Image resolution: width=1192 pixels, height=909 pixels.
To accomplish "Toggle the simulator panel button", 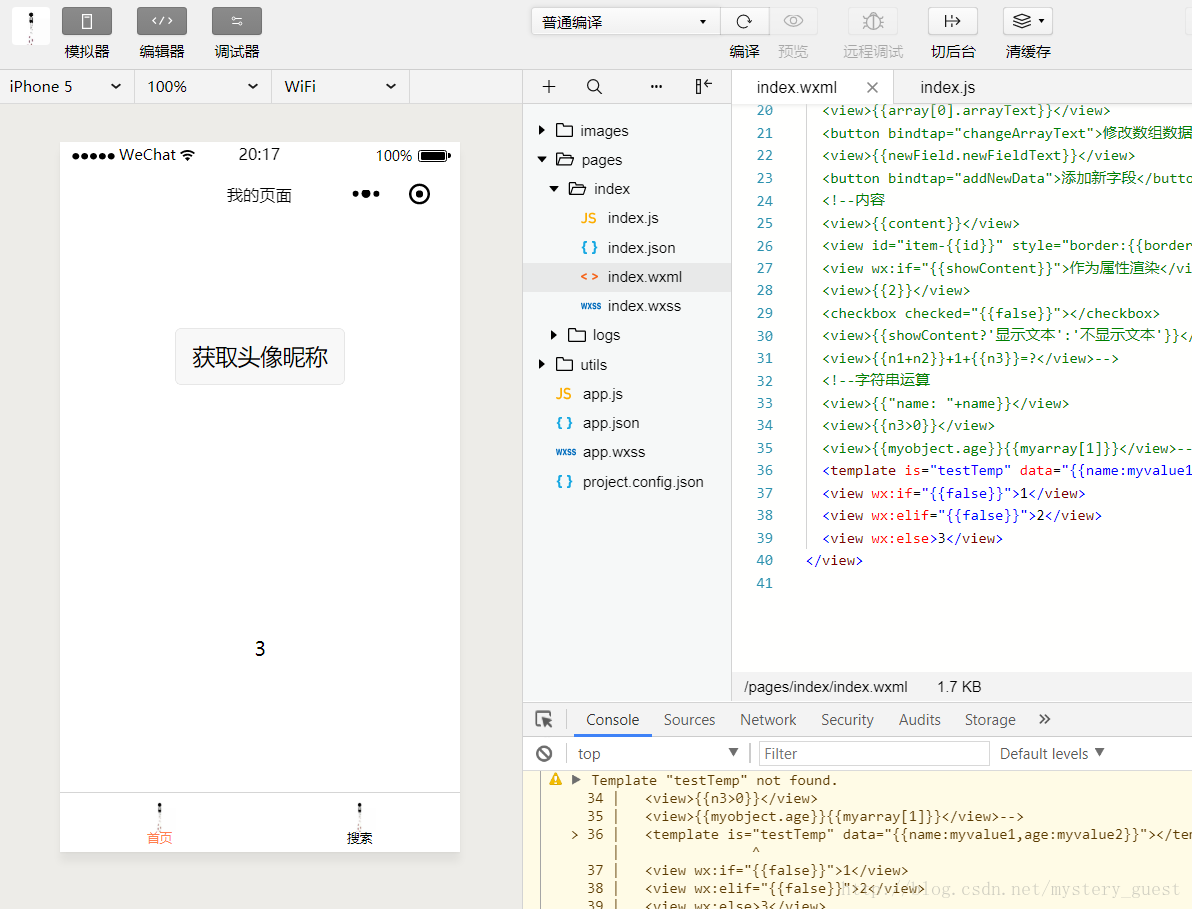I will click(x=87, y=21).
